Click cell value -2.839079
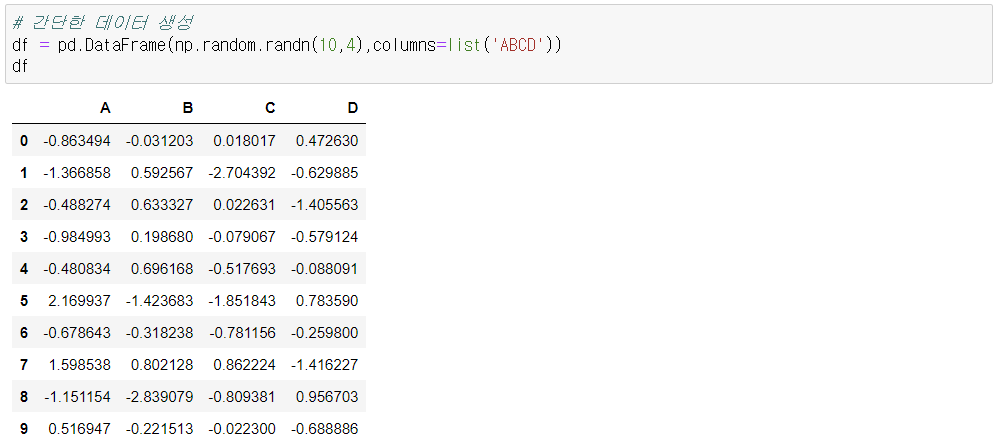995x437 pixels. coord(159,397)
